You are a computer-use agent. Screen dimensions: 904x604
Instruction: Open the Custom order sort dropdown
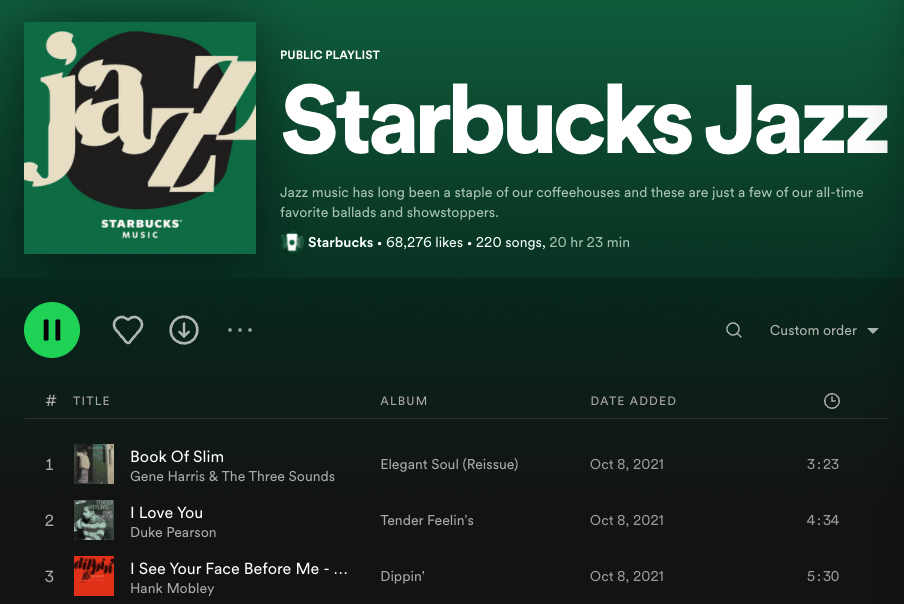click(824, 330)
